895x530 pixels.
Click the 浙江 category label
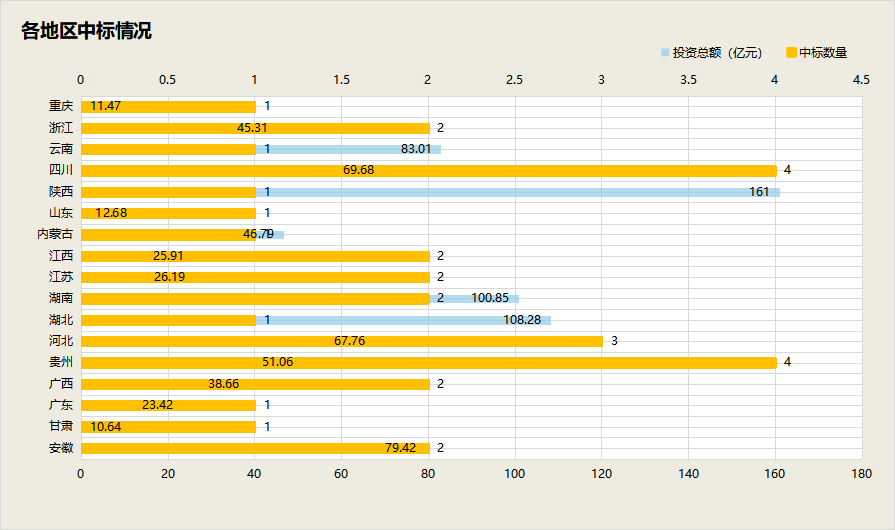point(61,128)
